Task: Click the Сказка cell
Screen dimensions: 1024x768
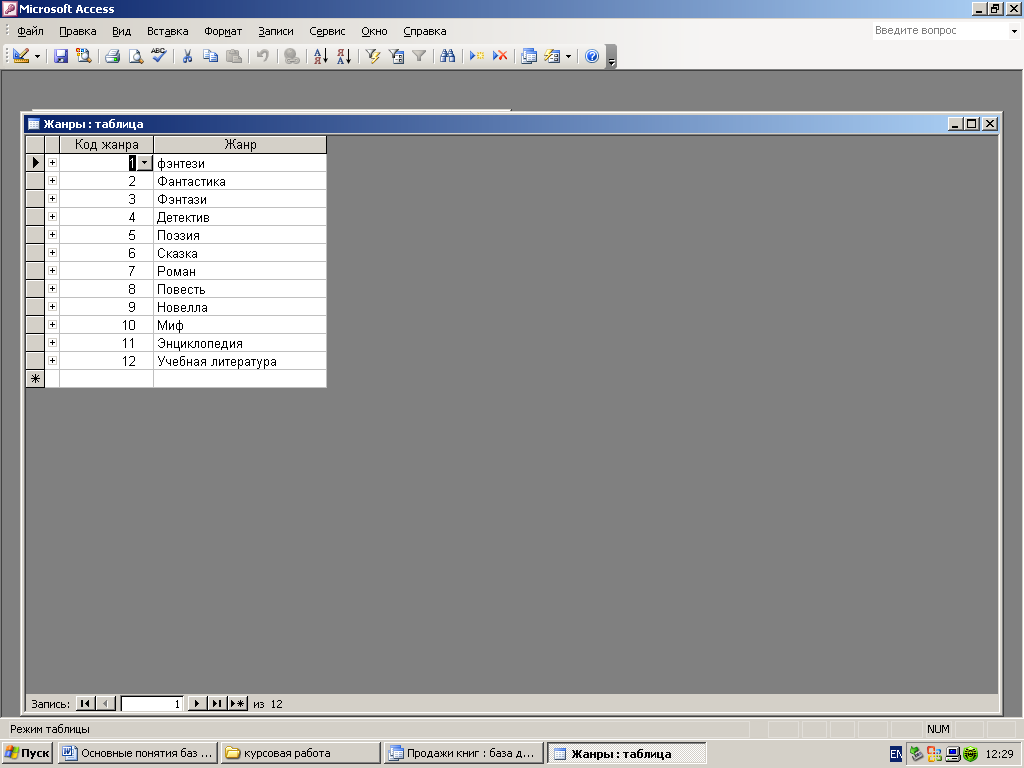Action: 240,253
